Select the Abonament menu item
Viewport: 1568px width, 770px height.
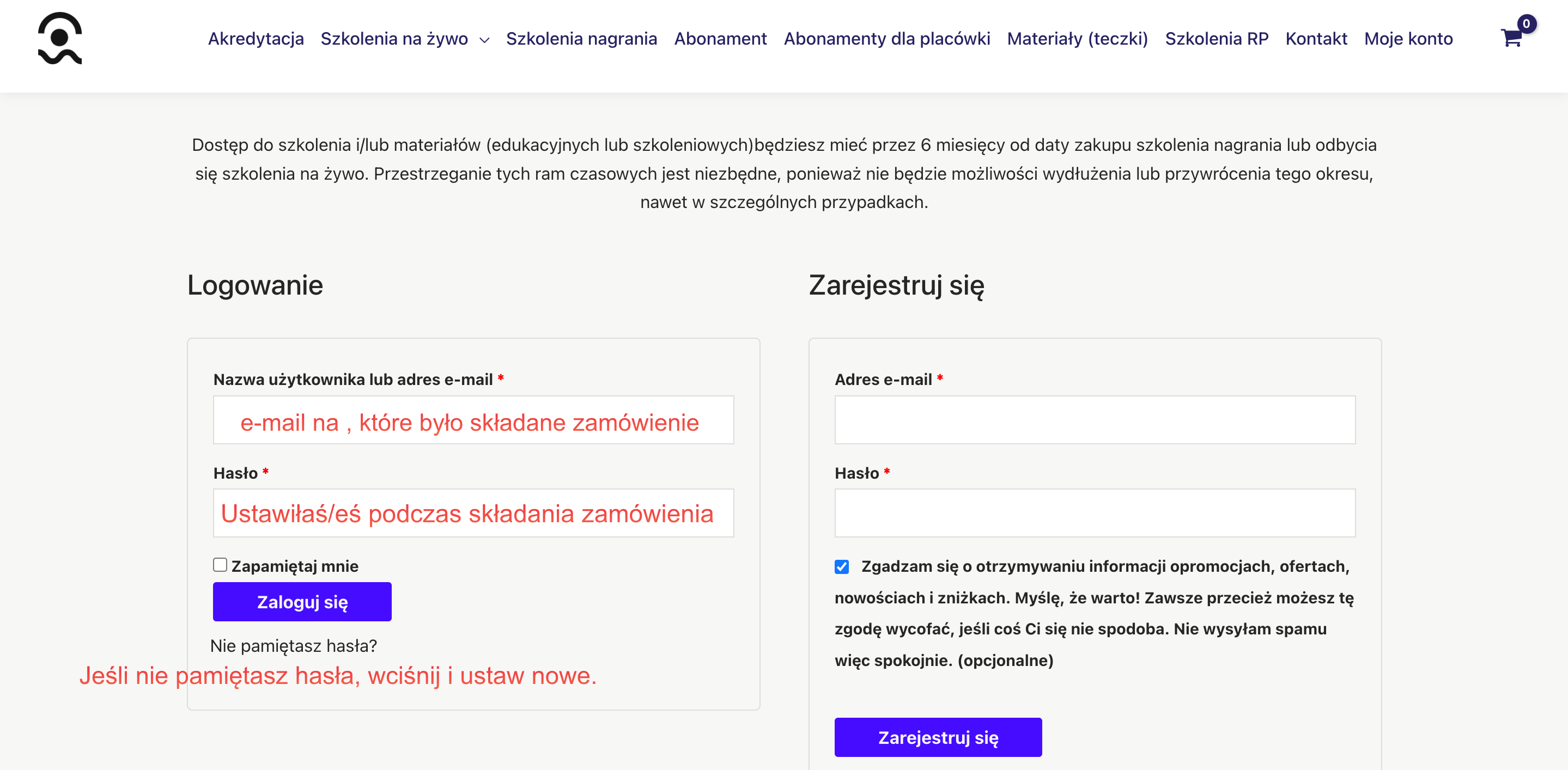pos(720,39)
